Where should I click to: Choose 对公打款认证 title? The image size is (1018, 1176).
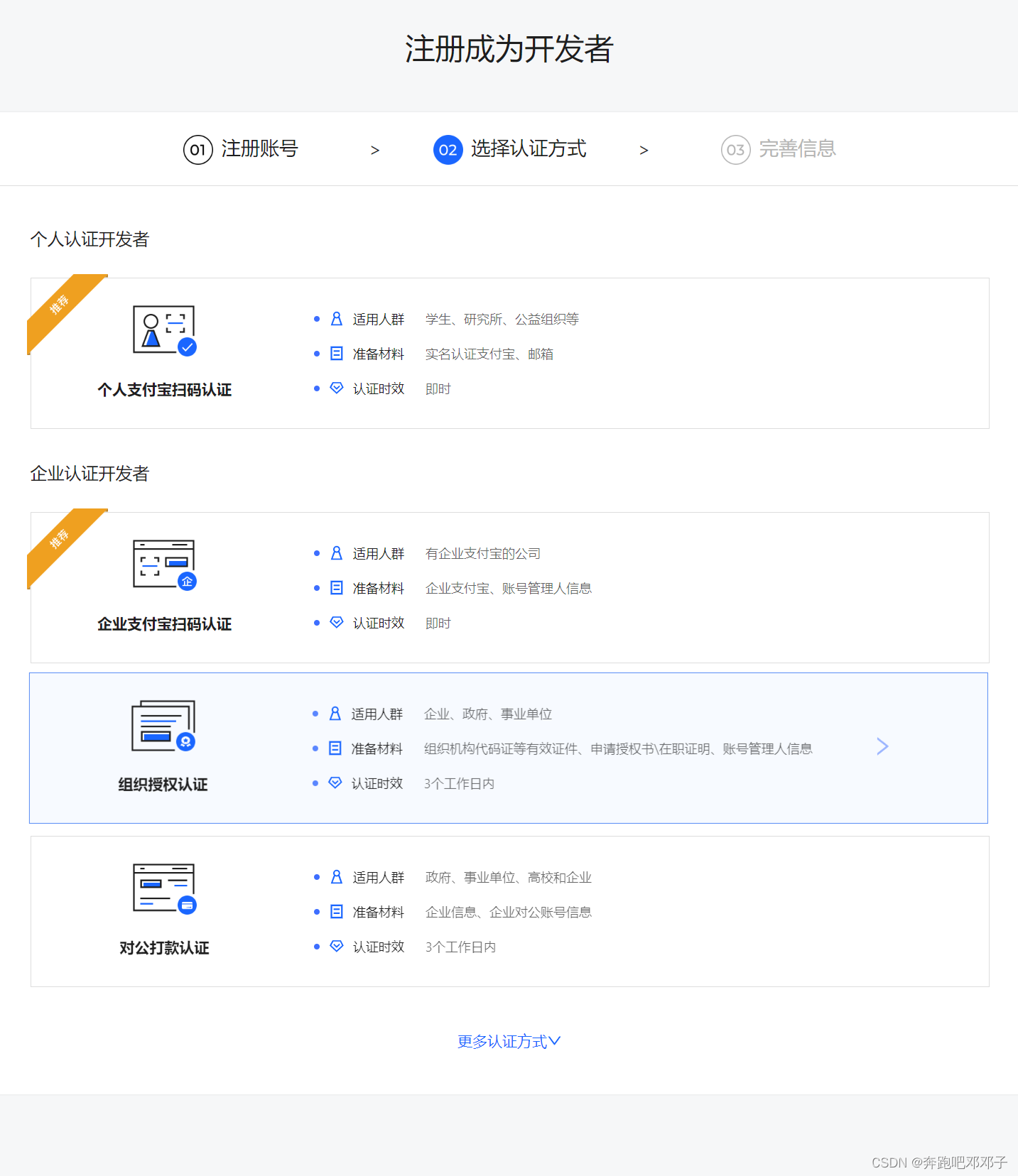pyautogui.click(x=164, y=948)
